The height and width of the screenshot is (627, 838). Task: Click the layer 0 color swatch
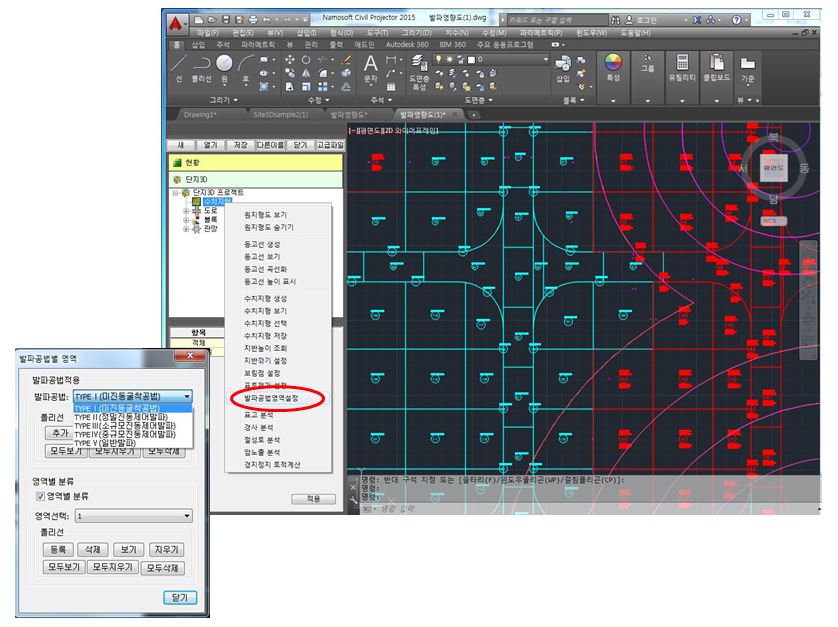click(471, 59)
